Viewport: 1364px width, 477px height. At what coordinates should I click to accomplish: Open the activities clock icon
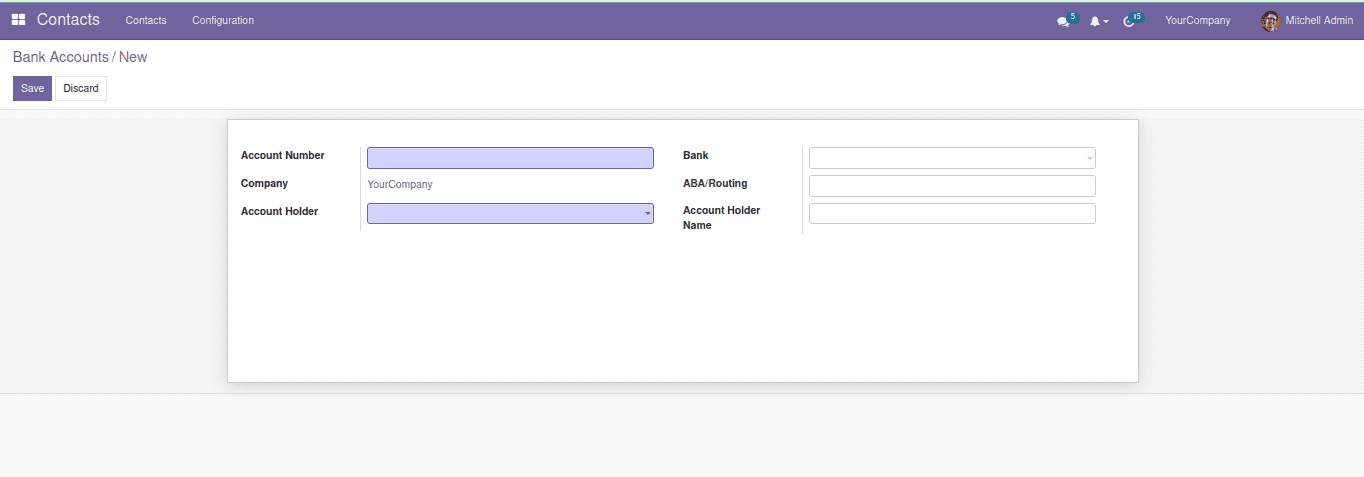[x=1130, y=21]
